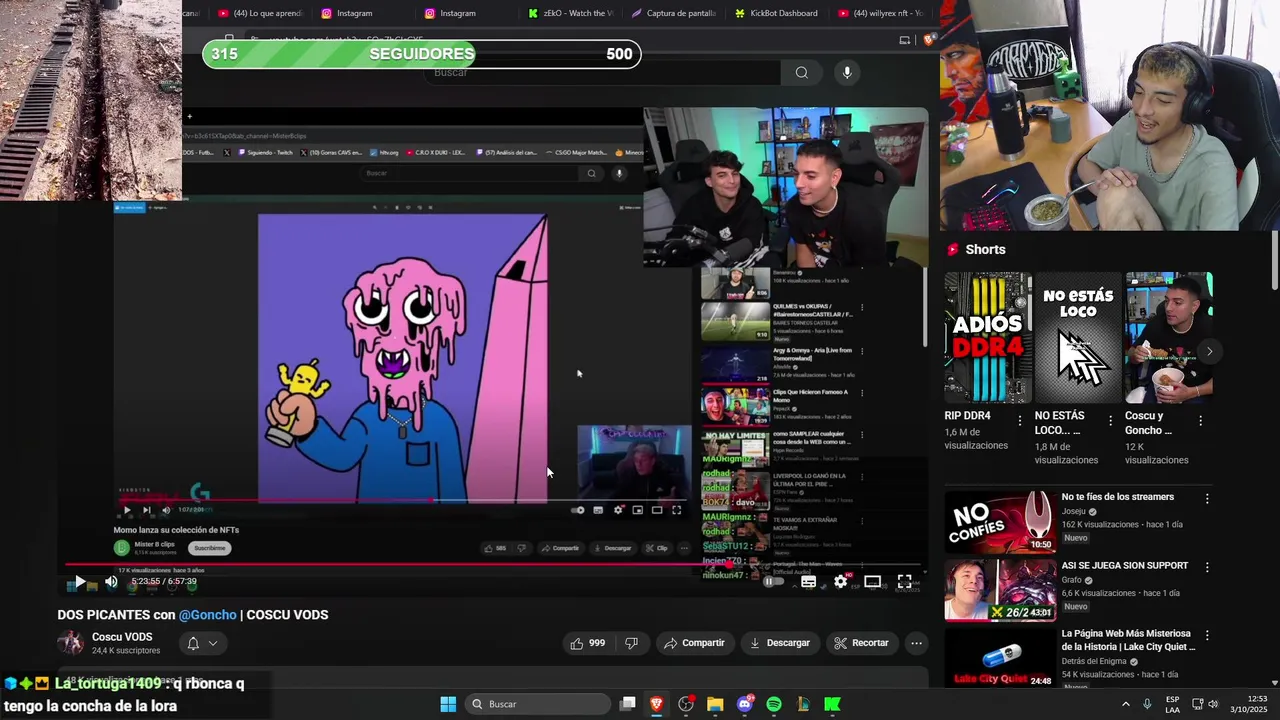Open the Windows Start menu
Image resolution: width=1280 pixels, height=720 pixels.
tap(448, 704)
